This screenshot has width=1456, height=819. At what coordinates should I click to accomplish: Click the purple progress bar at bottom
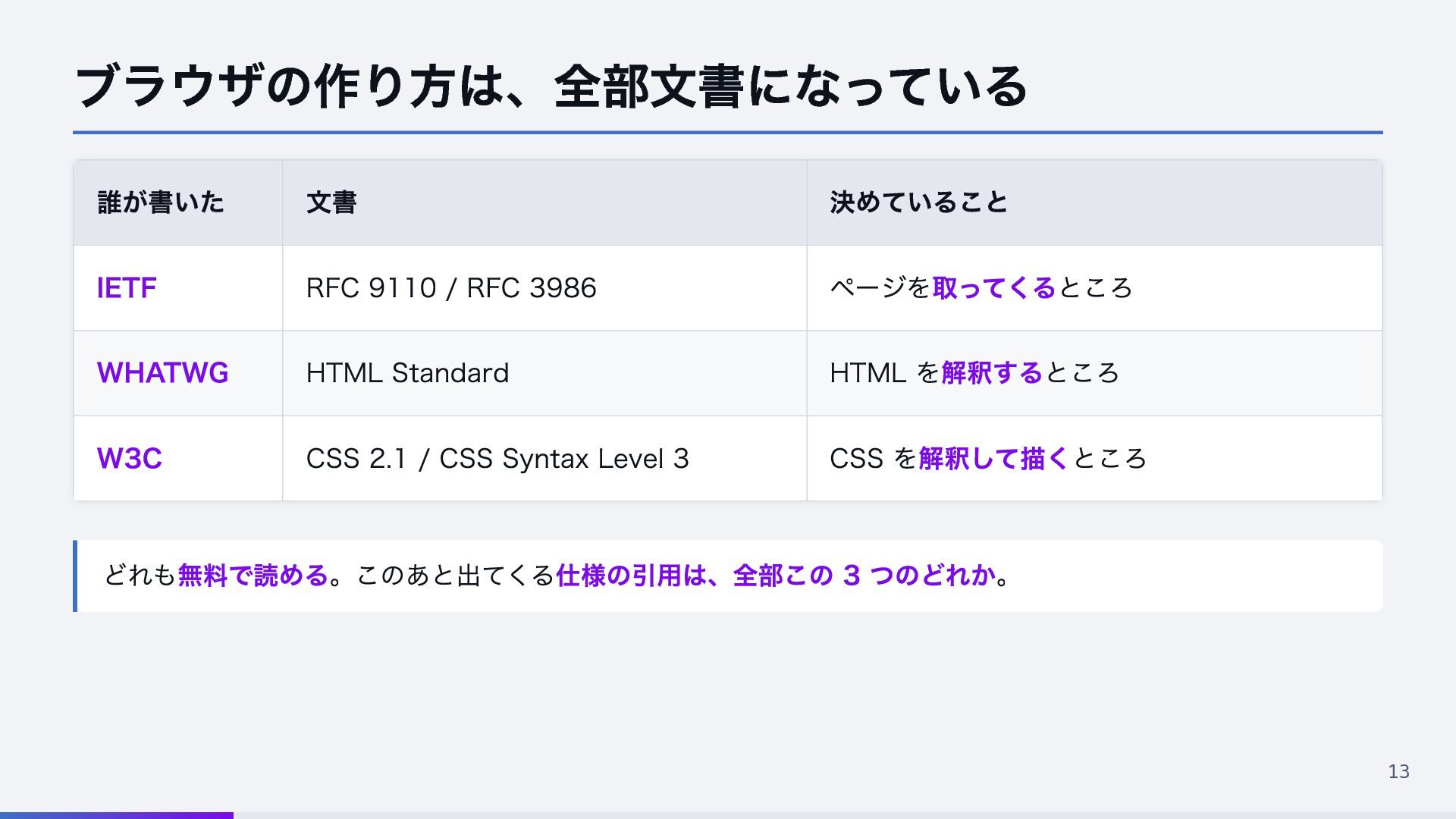[117, 816]
